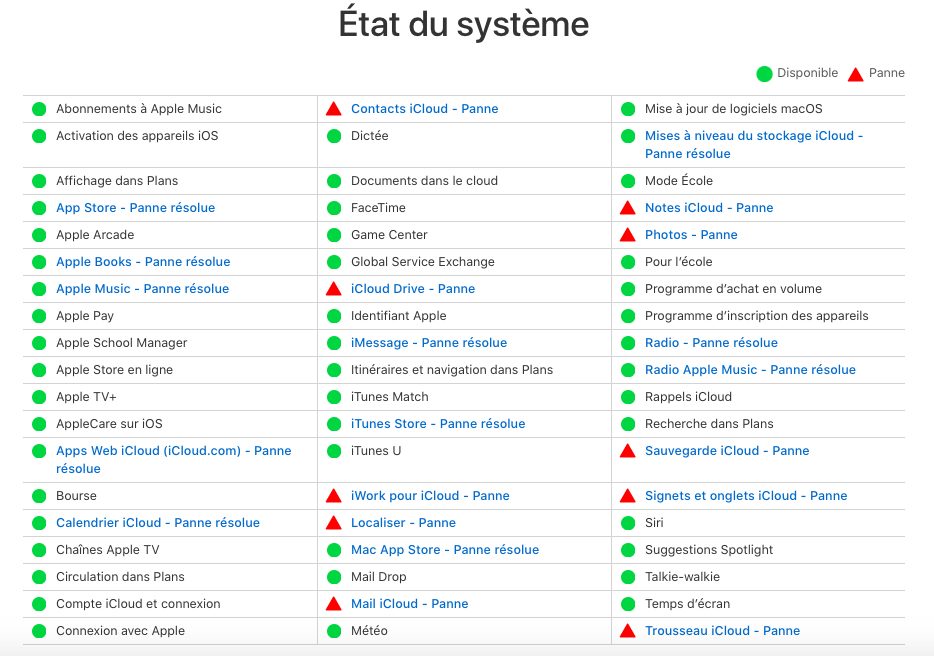
Task: Click the red triangle beside Trousseau iCloud
Action: [x=628, y=631]
